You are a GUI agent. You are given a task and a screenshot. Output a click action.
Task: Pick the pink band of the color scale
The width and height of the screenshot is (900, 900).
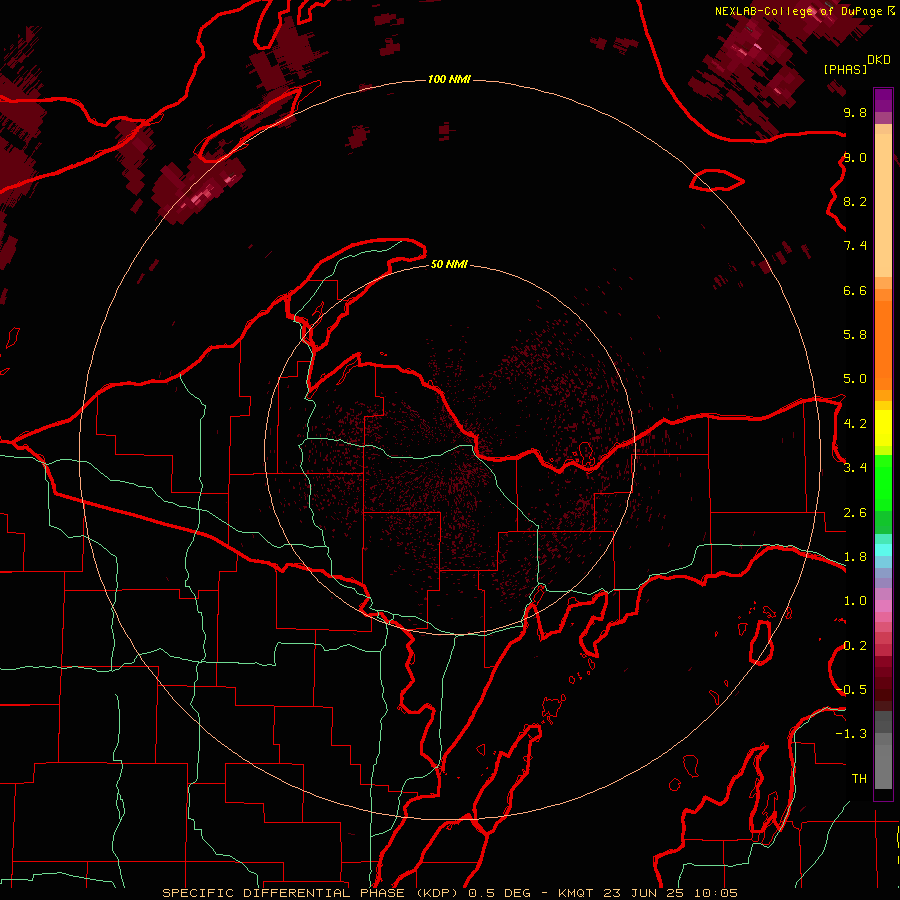[x=883, y=606]
